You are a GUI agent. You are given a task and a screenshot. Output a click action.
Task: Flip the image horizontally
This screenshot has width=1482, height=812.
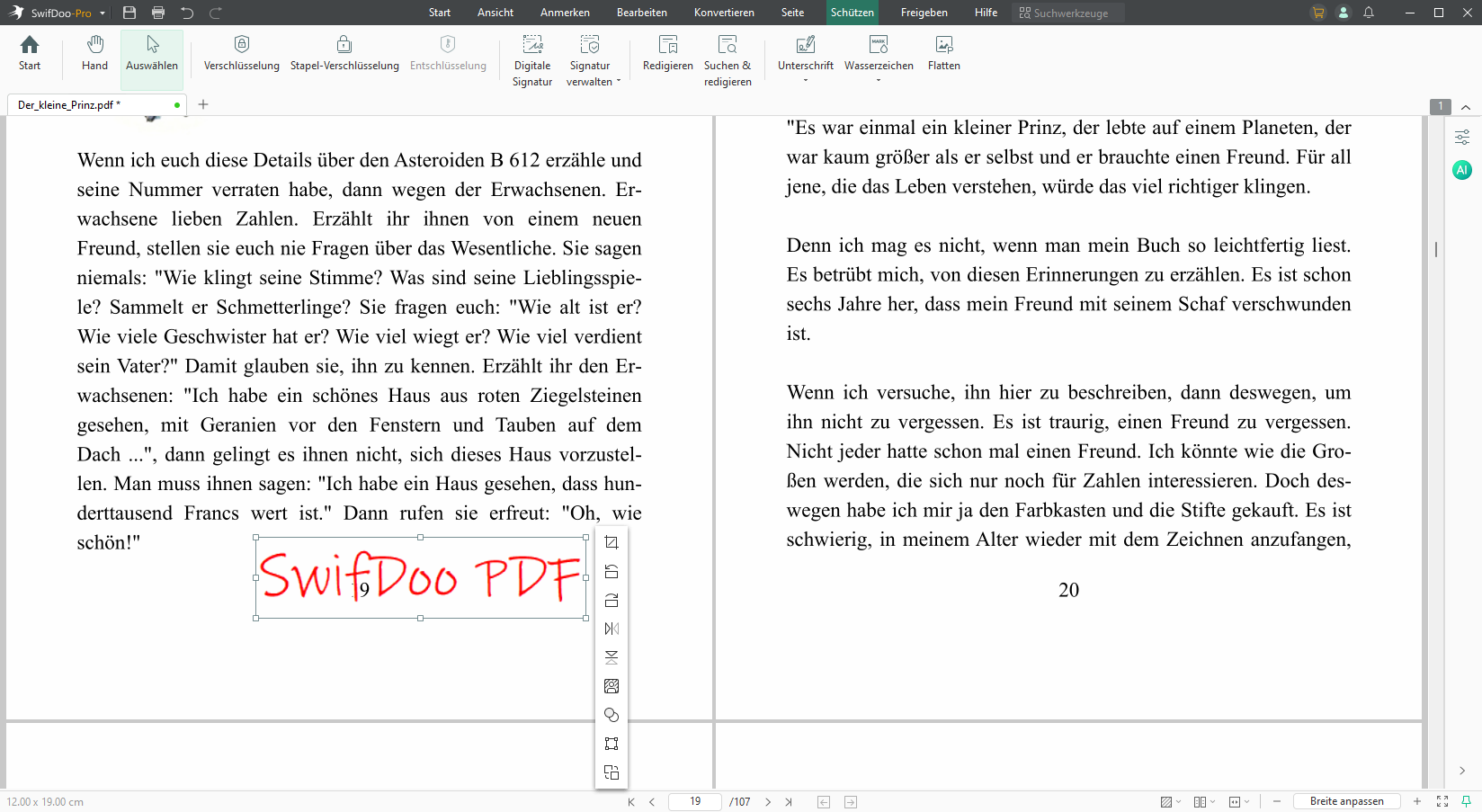(x=612, y=629)
